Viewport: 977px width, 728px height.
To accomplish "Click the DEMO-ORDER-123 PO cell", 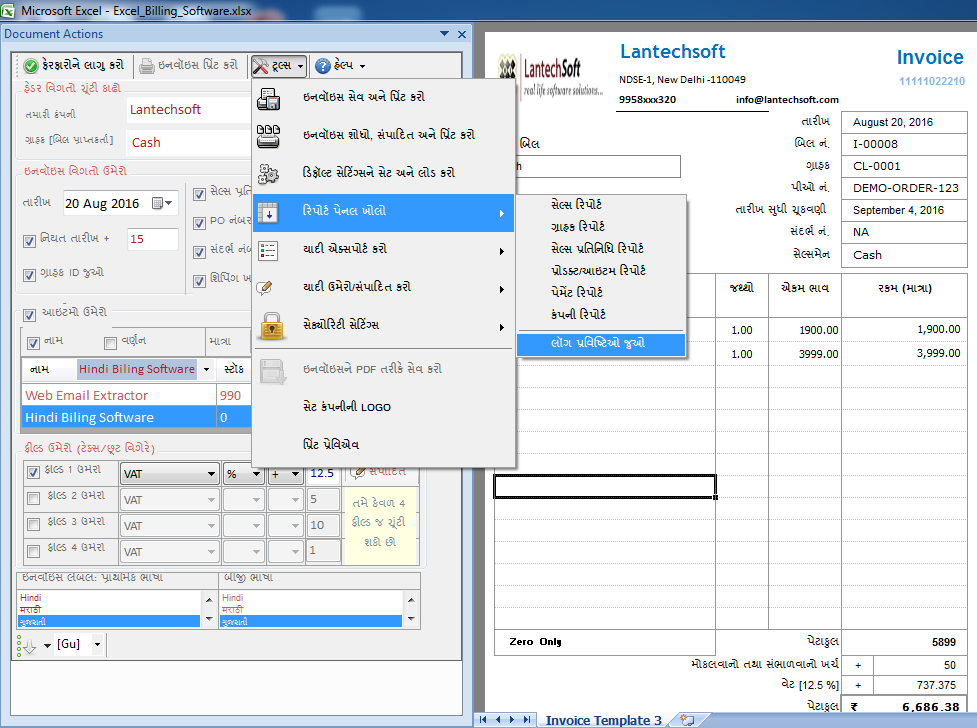I will tap(903, 188).
